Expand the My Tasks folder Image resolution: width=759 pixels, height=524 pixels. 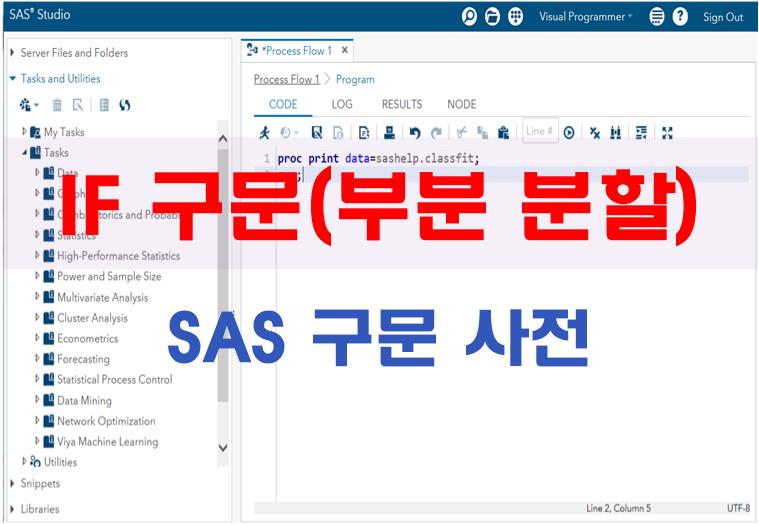(24, 131)
